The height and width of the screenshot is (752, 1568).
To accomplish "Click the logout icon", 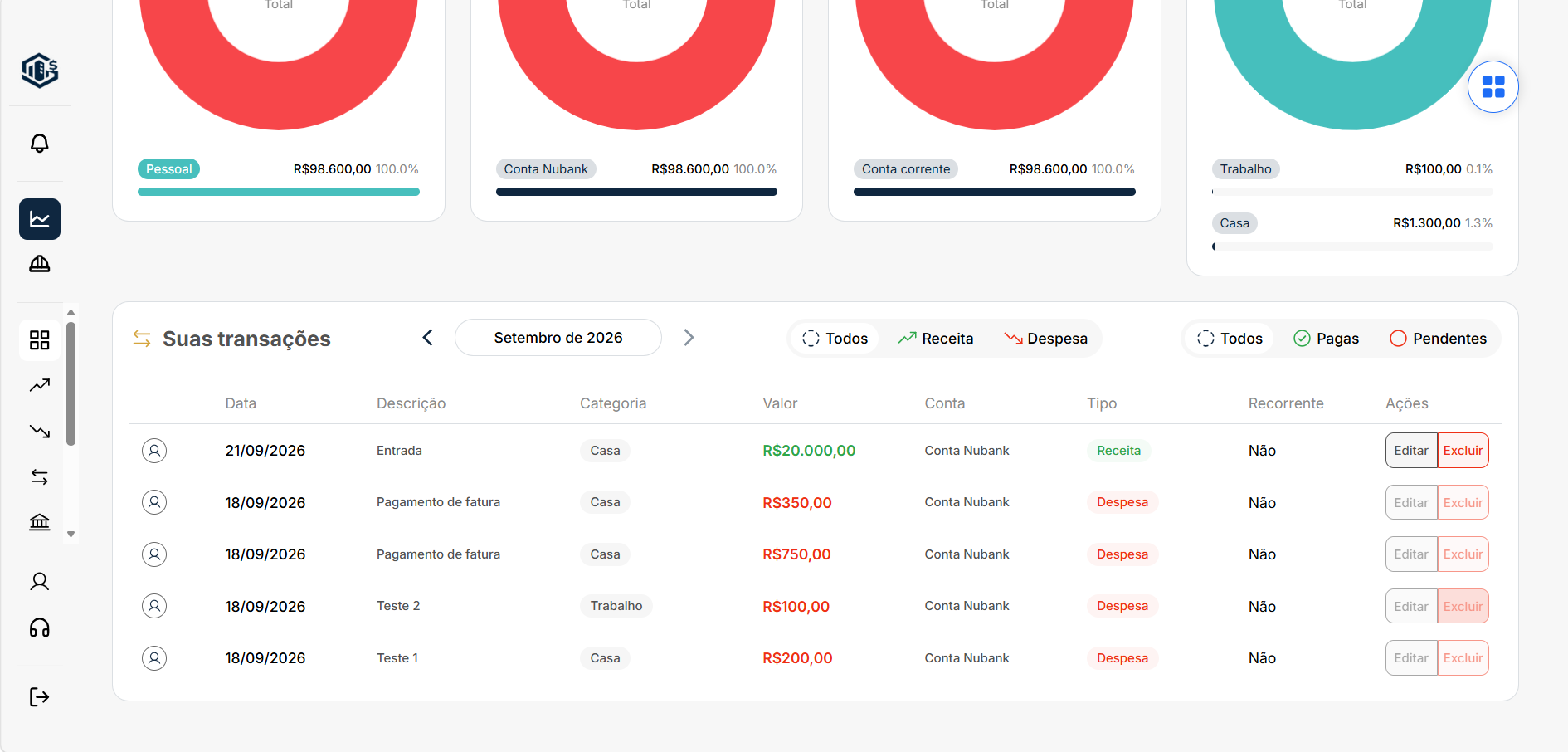I will (40, 696).
